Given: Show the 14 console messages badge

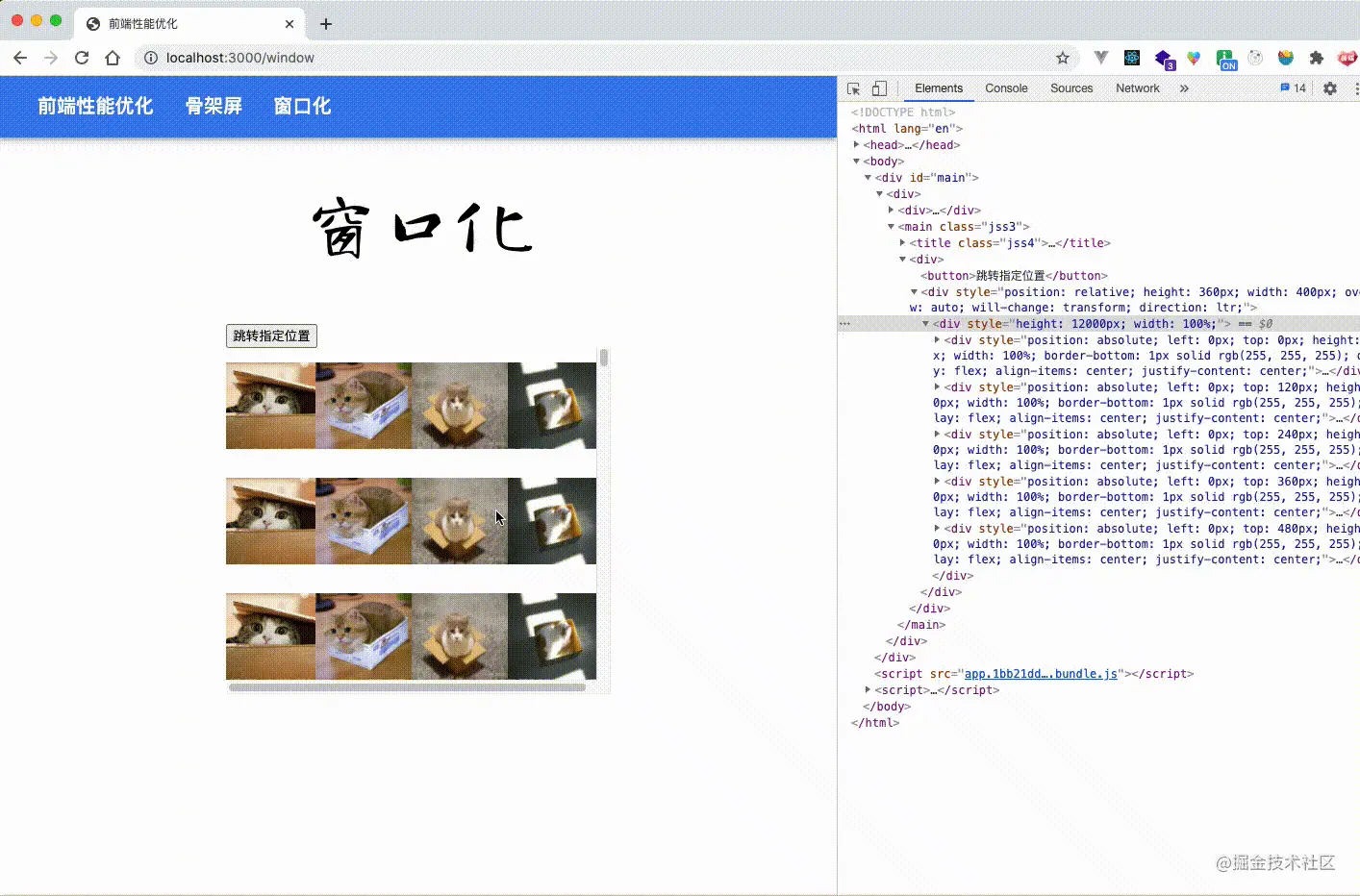Looking at the screenshot, I should click(1293, 88).
